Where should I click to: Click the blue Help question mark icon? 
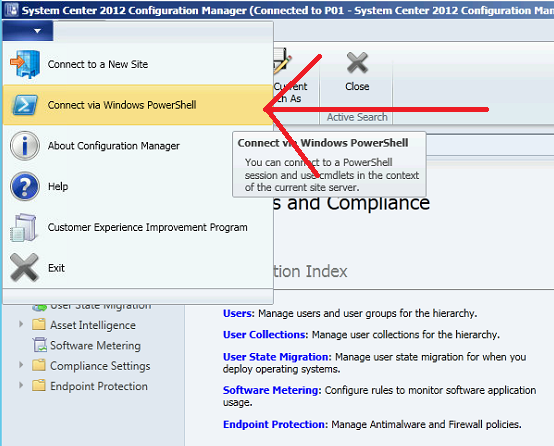pyautogui.click(x=25, y=186)
